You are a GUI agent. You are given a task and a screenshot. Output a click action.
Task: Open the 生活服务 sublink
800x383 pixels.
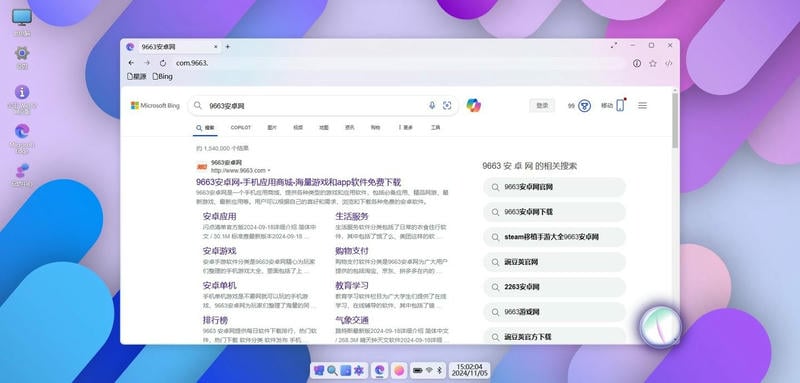[352, 216]
